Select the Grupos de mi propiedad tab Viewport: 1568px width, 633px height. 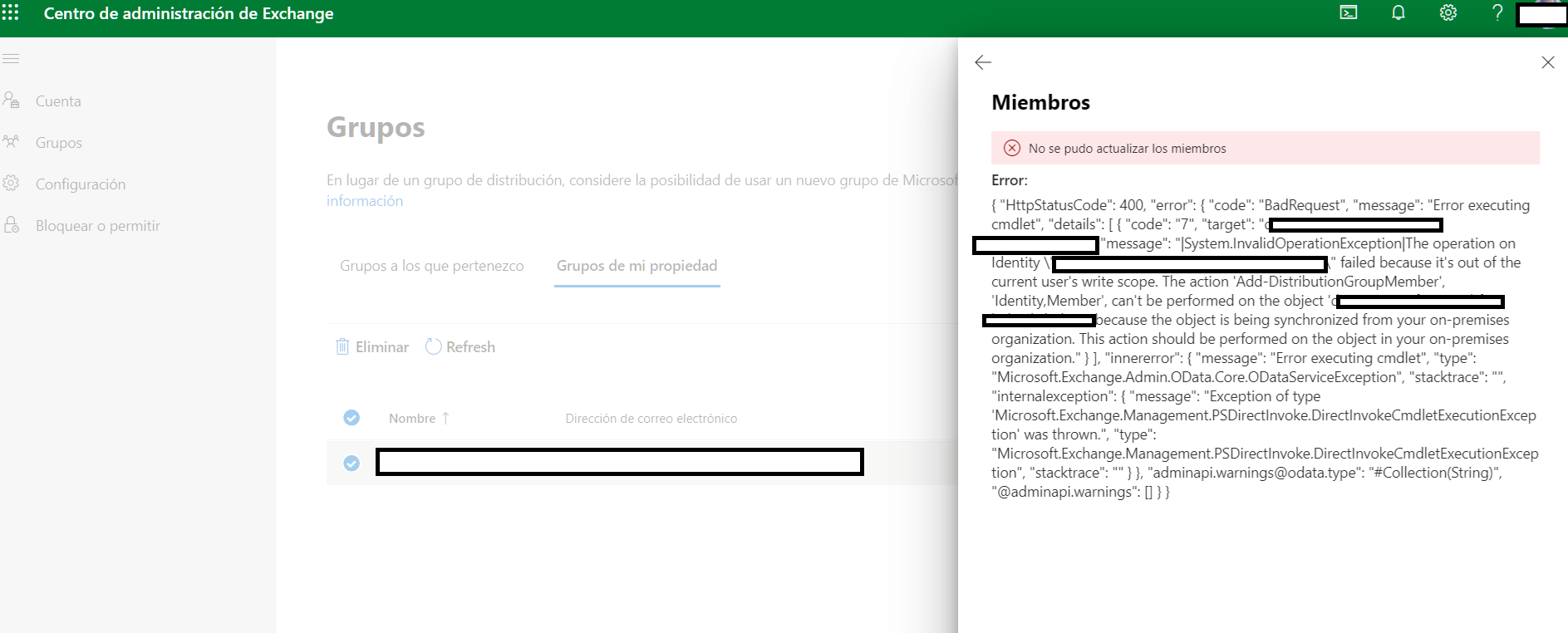click(x=637, y=266)
